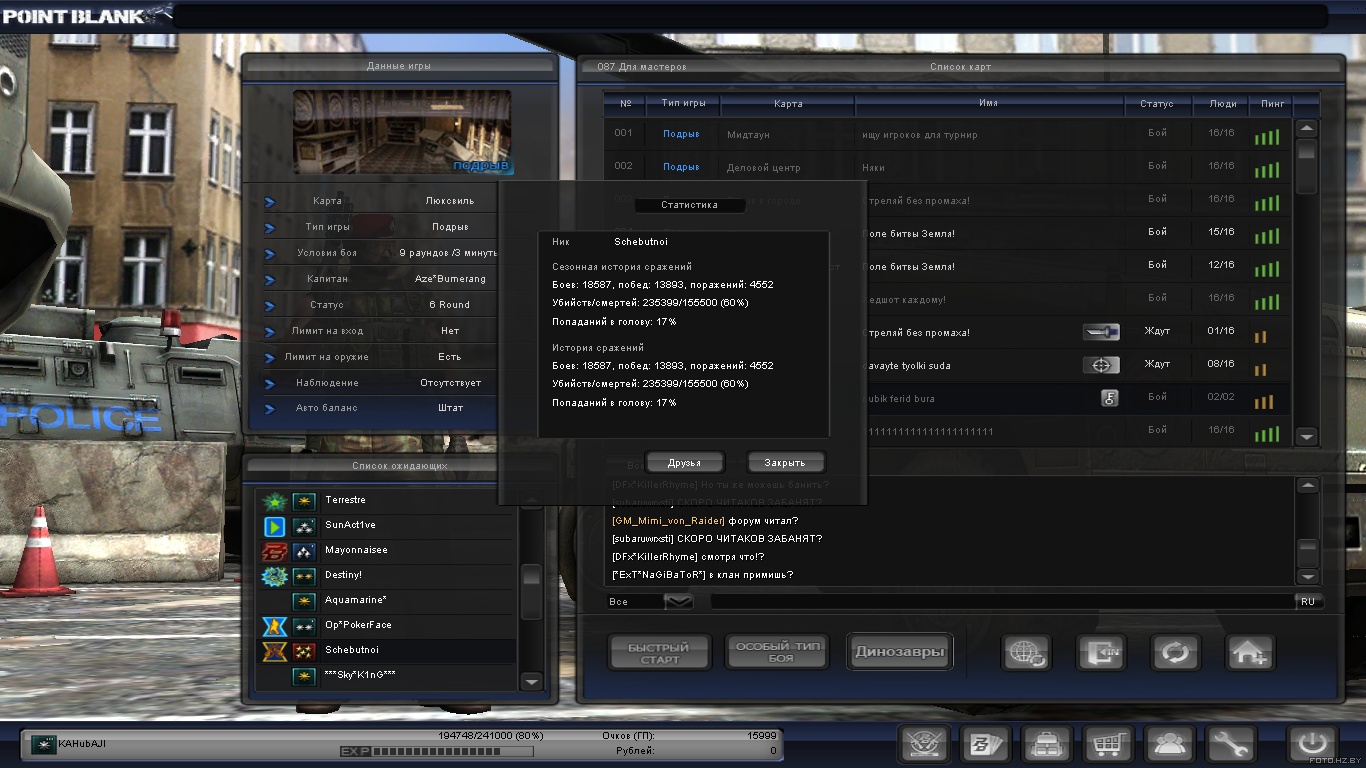Image resolution: width=1366 pixels, height=768 pixels.
Task: Select player Terrestre in waiting list
Action: [x=388, y=500]
